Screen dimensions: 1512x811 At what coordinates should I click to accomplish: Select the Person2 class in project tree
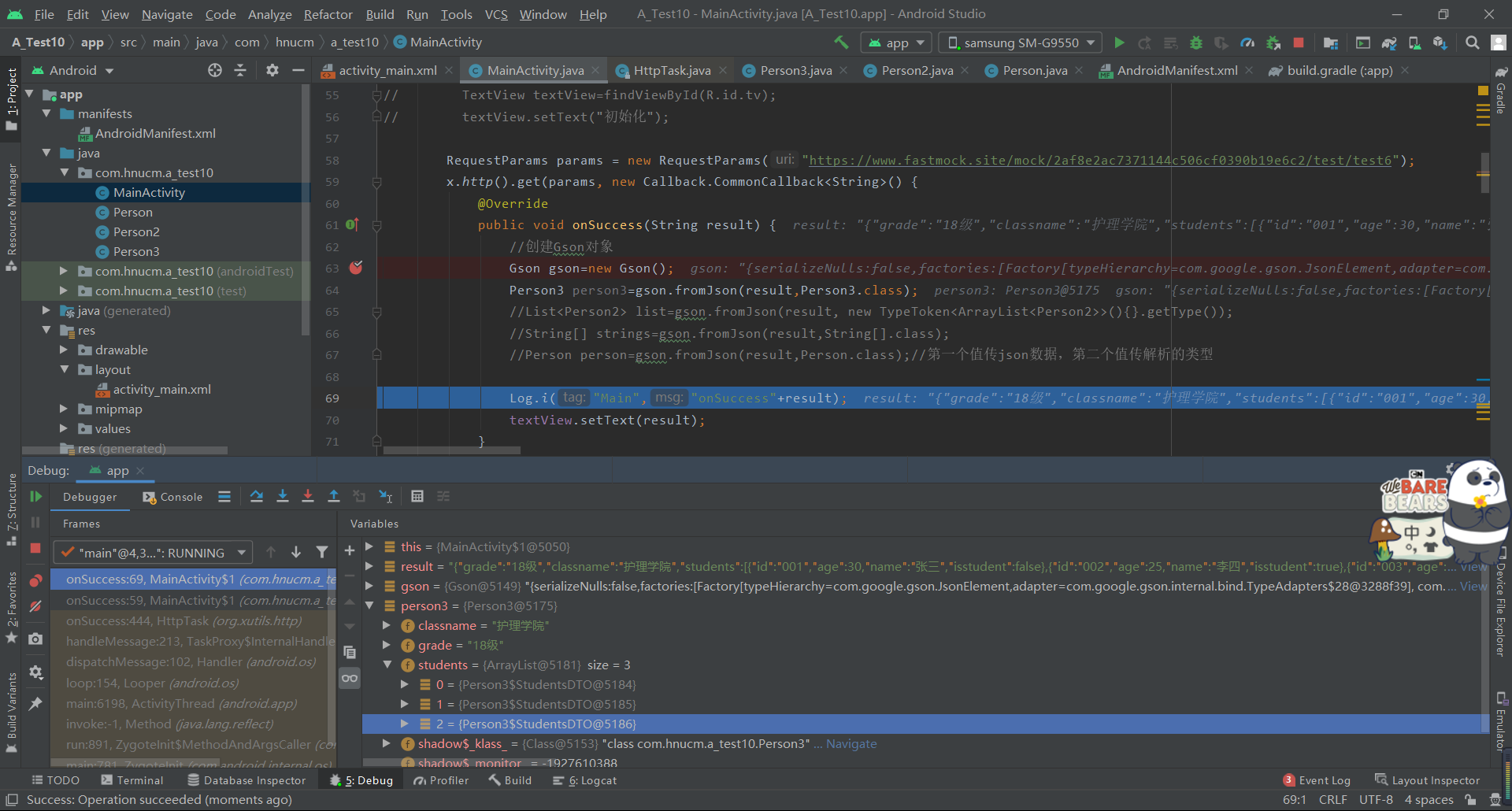136,231
